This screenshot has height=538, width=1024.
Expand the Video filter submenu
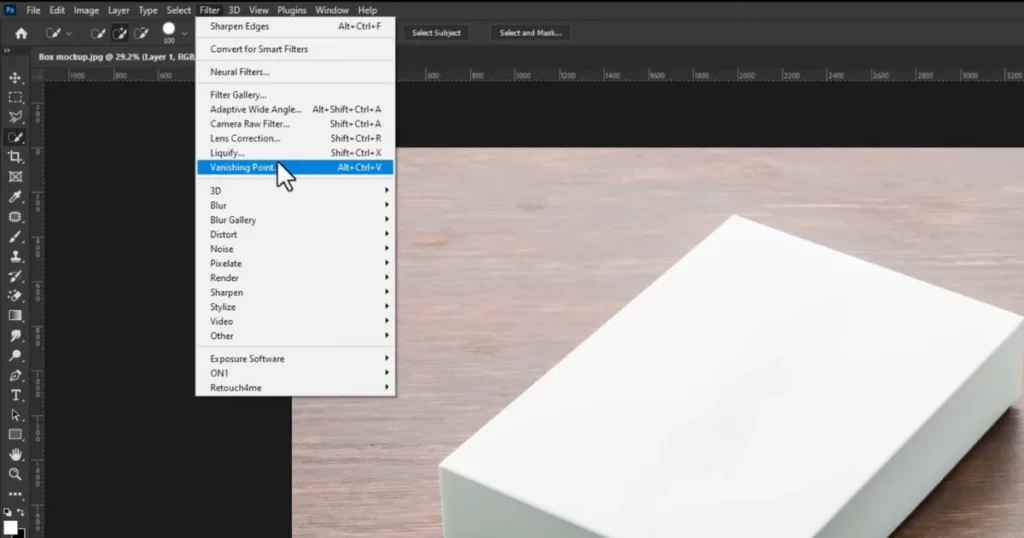coord(295,321)
